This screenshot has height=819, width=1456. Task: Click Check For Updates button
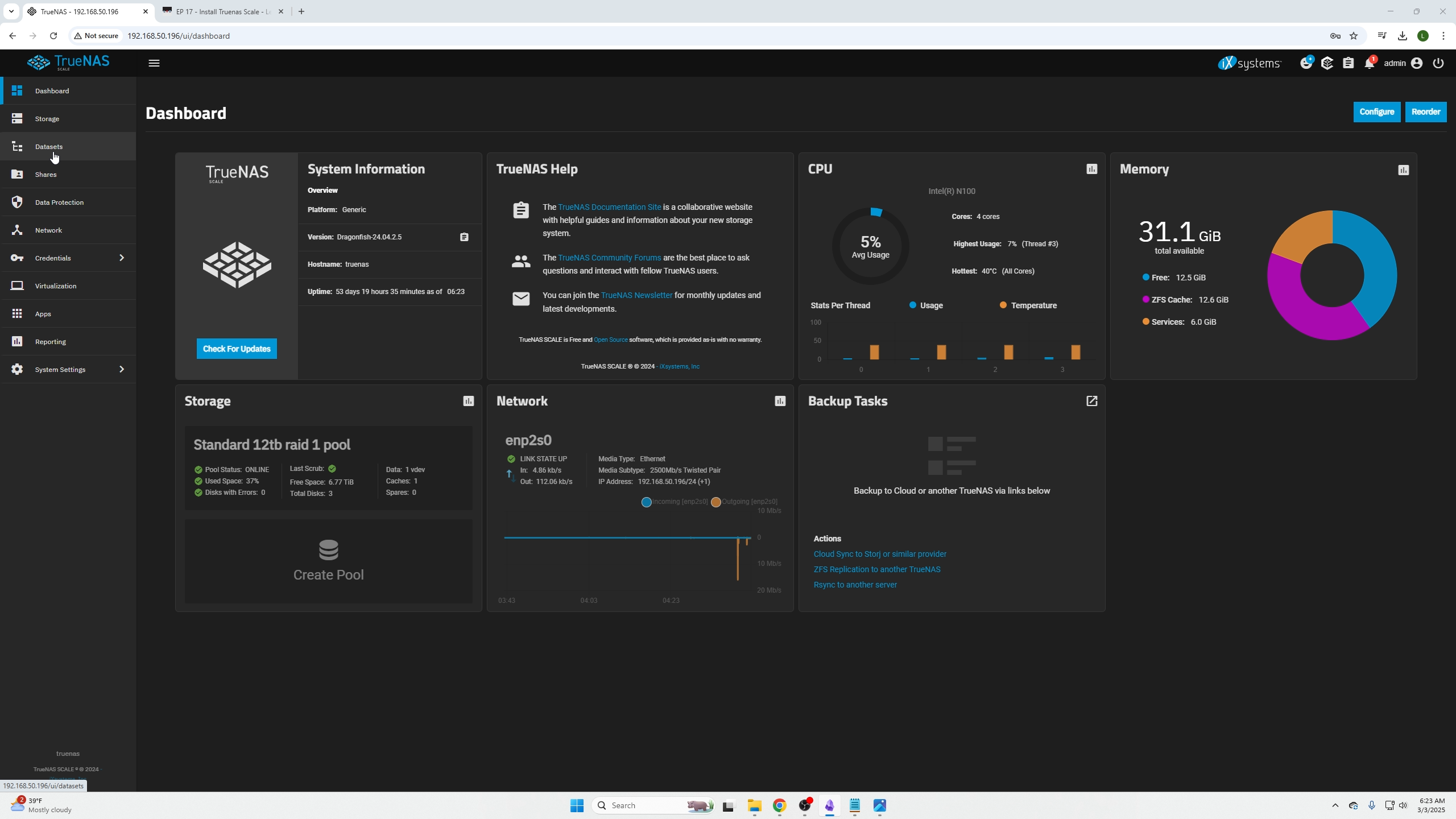point(237,349)
